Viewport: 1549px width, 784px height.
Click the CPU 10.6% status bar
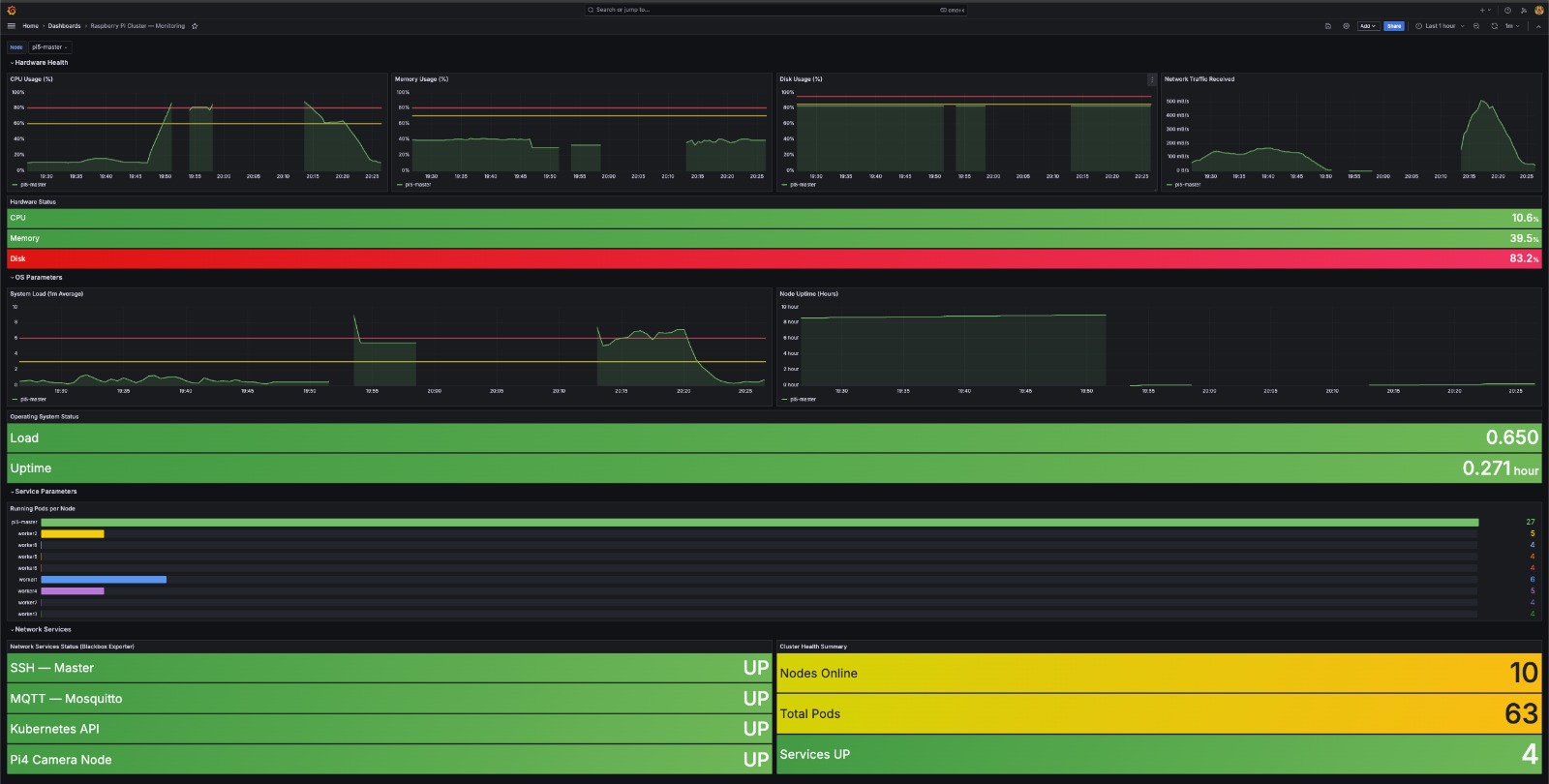coord(774,218)
